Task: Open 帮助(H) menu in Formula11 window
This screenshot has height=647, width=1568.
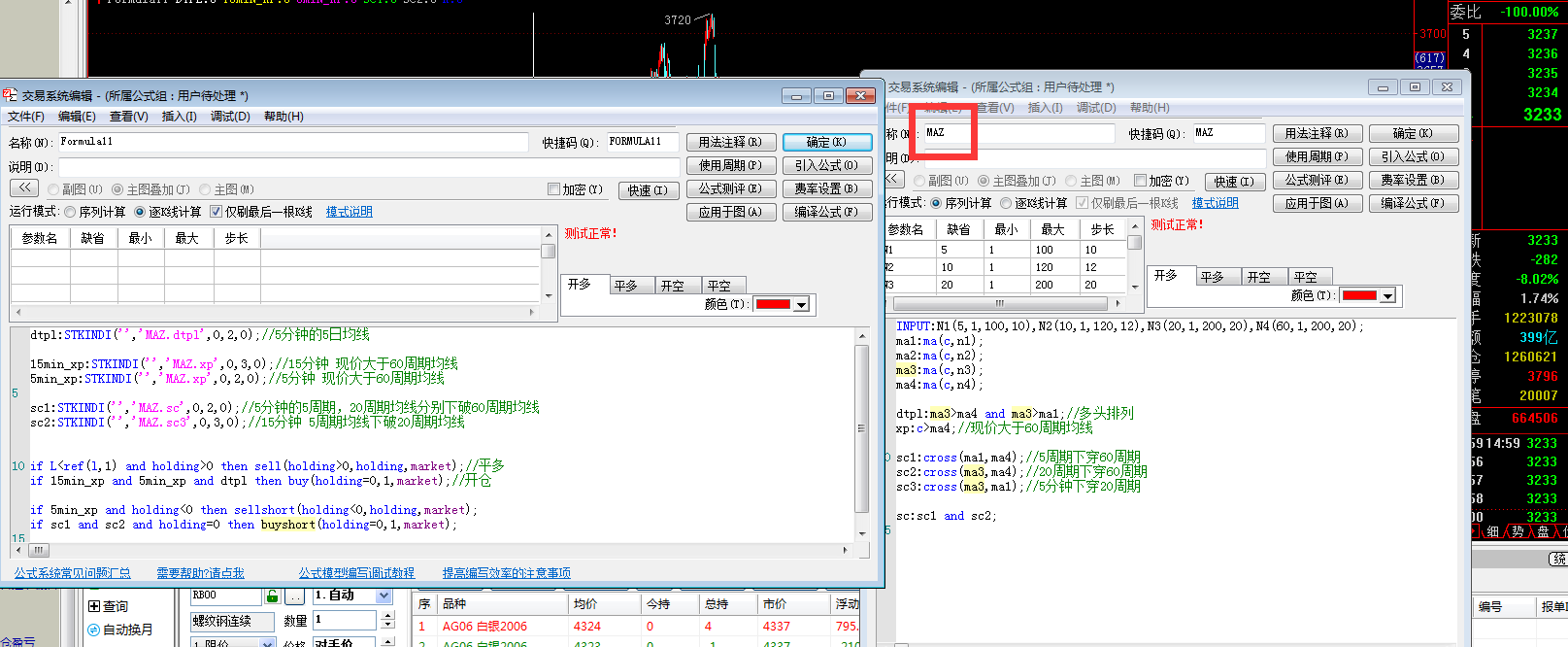Action: pos(284,117)
